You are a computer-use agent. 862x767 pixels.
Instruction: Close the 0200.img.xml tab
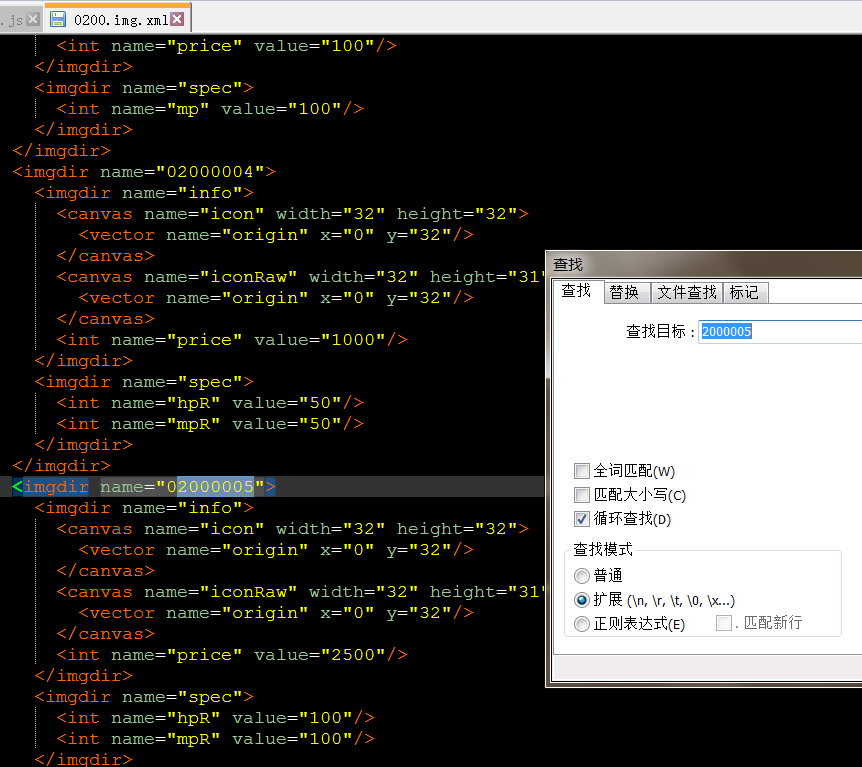177,20
